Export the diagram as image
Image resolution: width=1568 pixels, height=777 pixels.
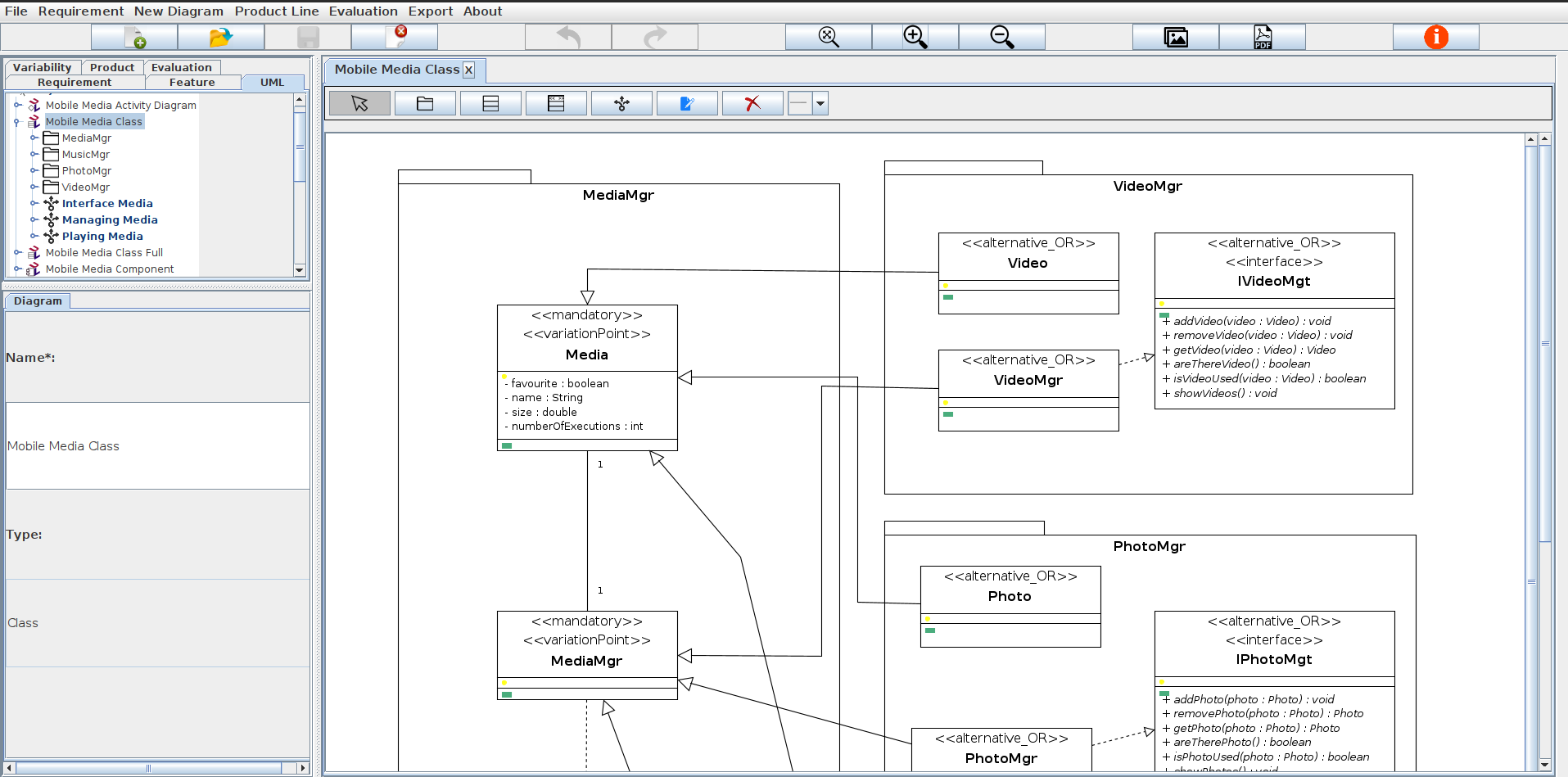[x=1175, y=36]
